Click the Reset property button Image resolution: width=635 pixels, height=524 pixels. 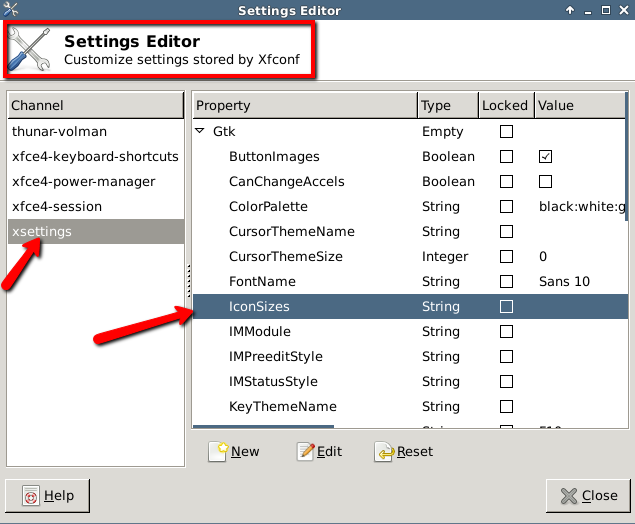click(403, 452)
